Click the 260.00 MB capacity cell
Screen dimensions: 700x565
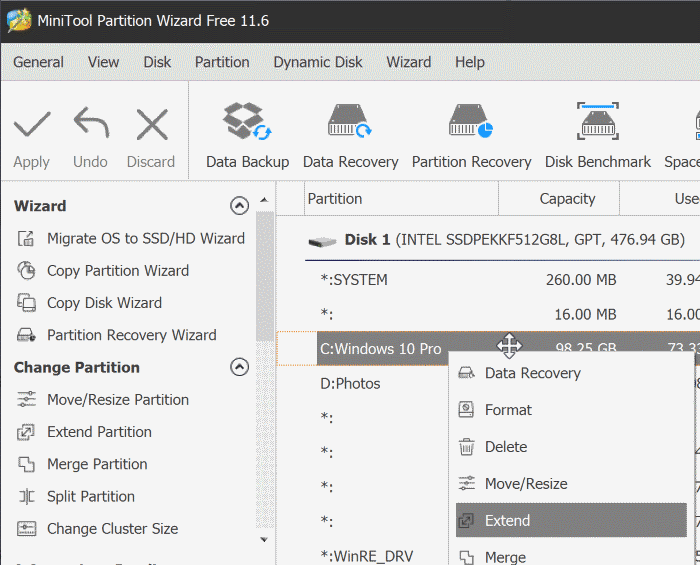(x=581, y=280)
